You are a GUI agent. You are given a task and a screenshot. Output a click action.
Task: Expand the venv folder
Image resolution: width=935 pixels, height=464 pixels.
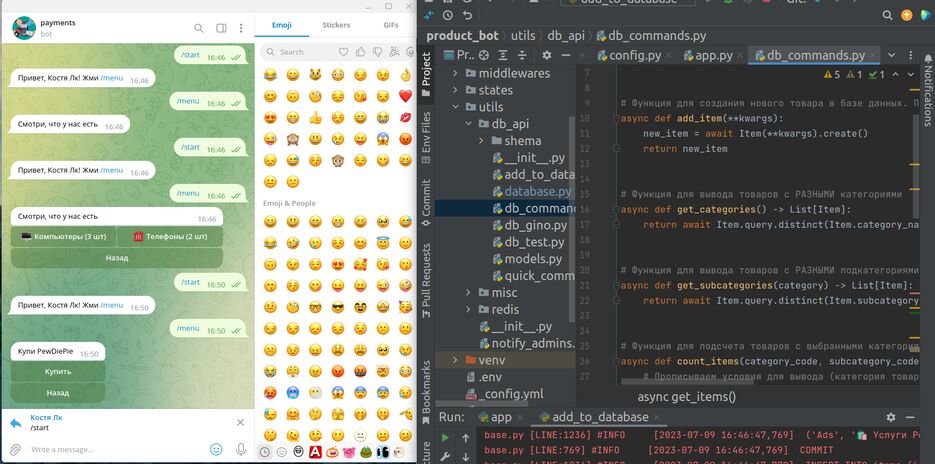[456, 359]
